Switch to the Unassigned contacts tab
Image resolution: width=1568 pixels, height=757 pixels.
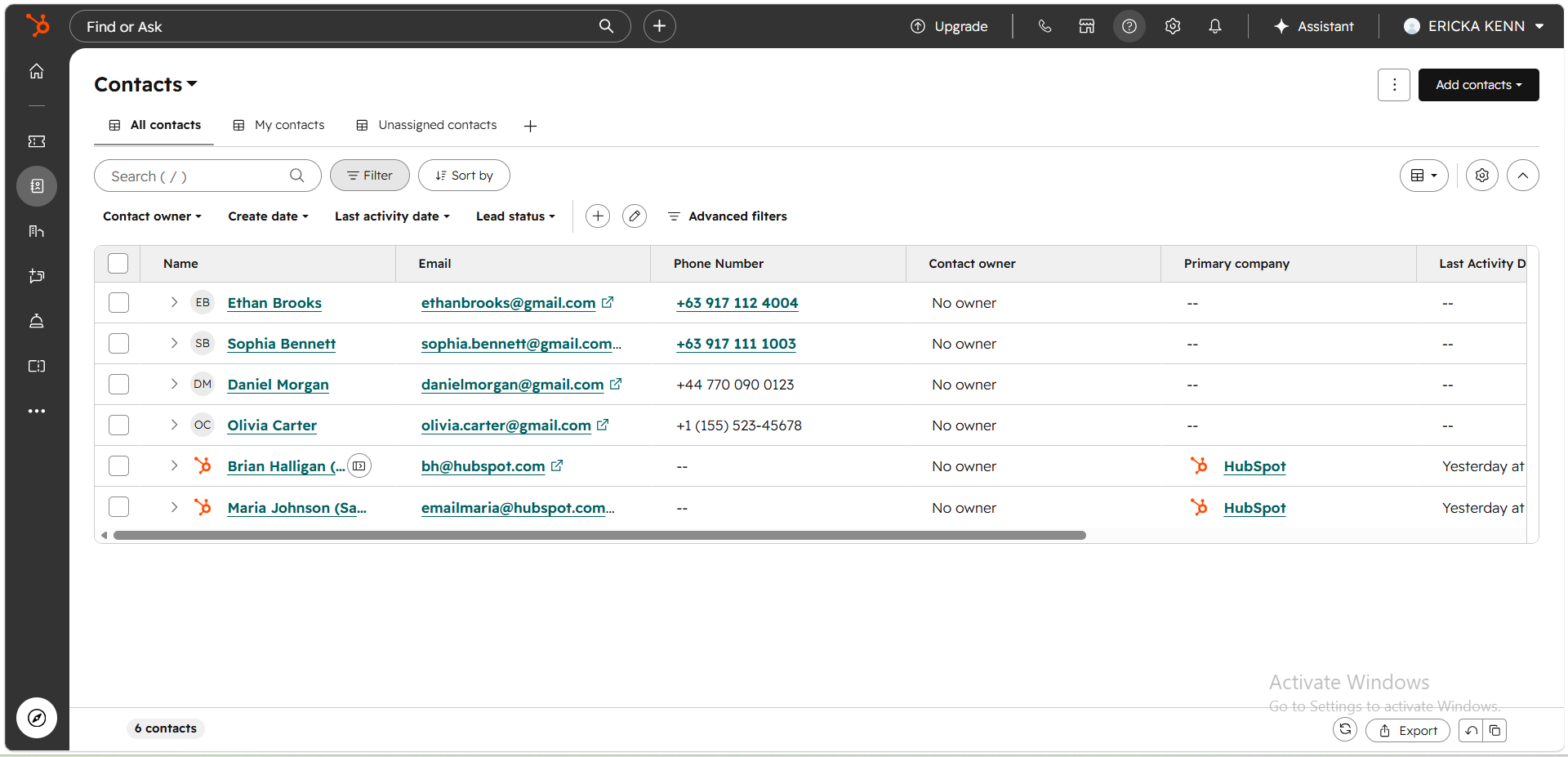point(426,125)
